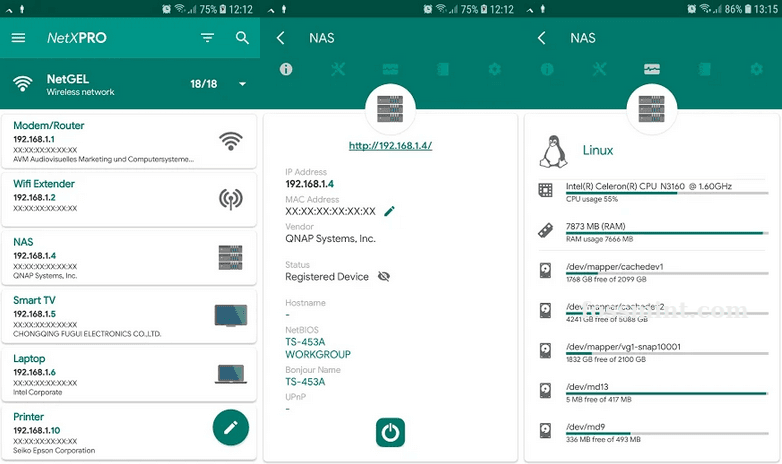Select tools wrench tab in right NAS screen
Image resolution: width=782 pixels, height=464 pixels.
coord(599,69)
